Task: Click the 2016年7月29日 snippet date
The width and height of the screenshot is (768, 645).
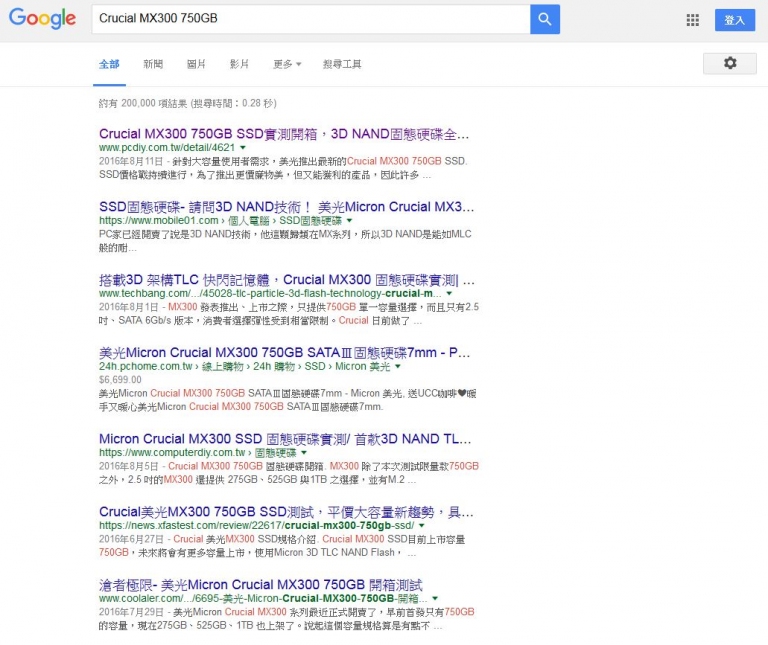Action: click(x=131, y=612)
